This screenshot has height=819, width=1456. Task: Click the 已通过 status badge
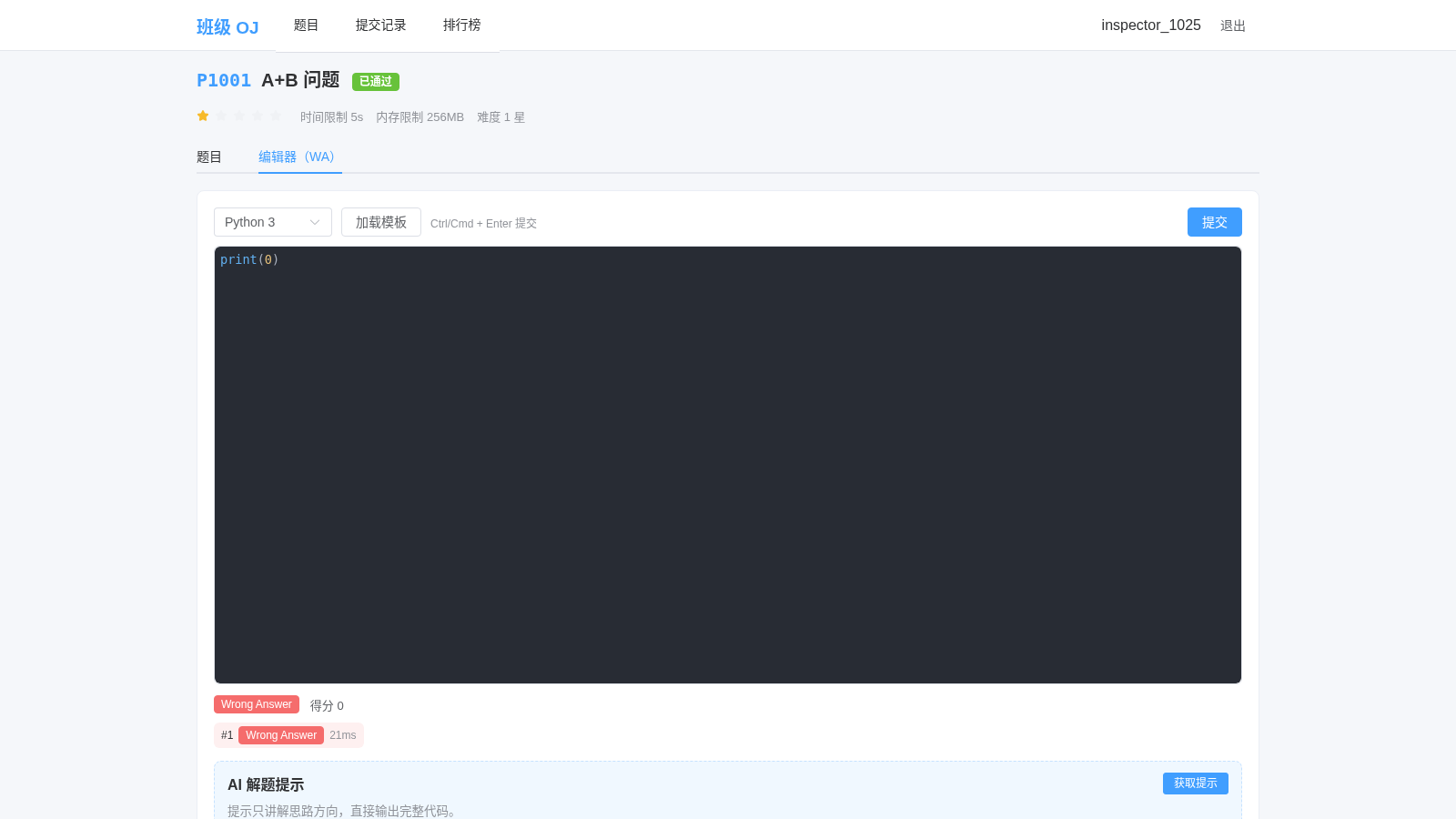(x=375, y=81)
